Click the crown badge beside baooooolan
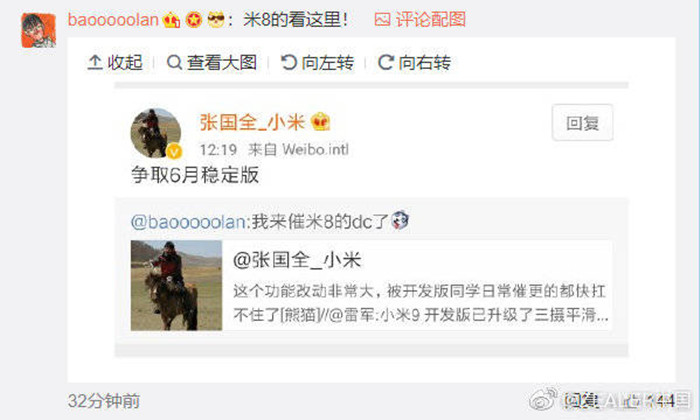This screenshot has height=420, width=700. click(171, 20)
